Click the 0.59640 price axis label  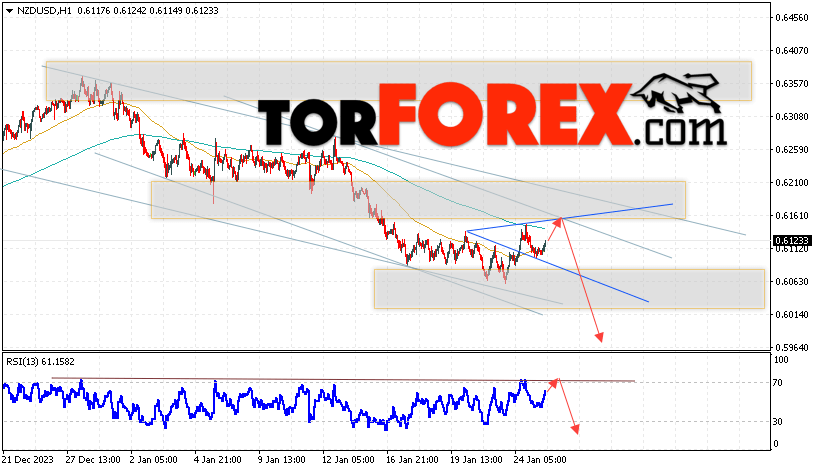(792, 348)
